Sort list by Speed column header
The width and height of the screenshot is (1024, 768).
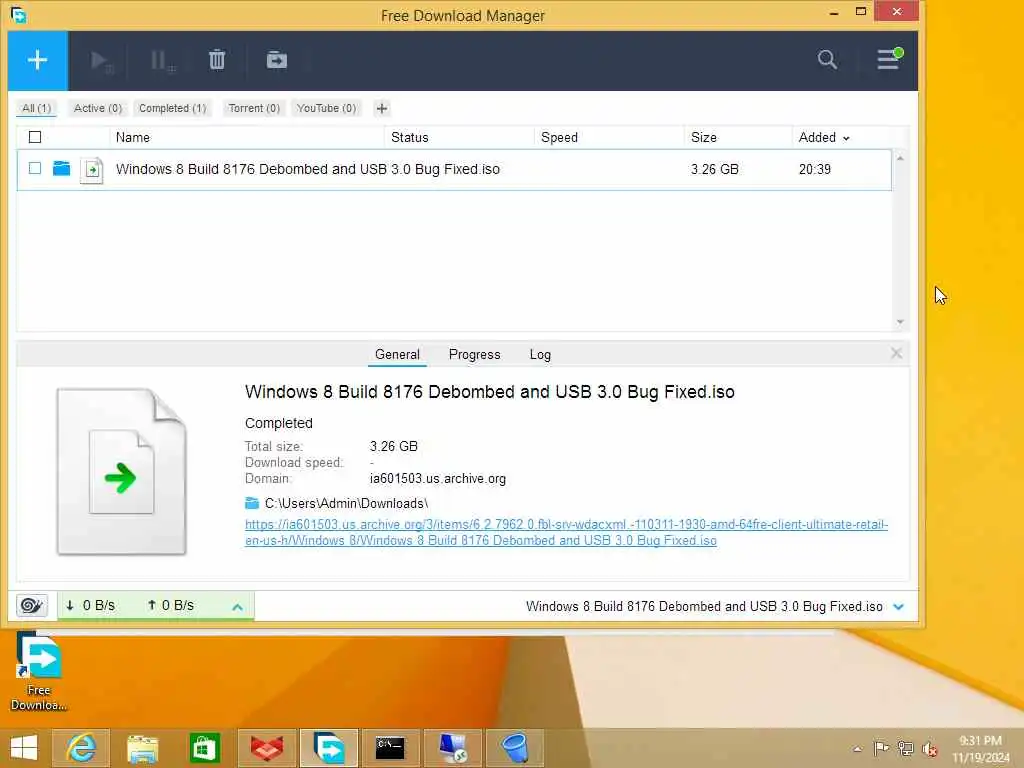(x=559, y=137)
